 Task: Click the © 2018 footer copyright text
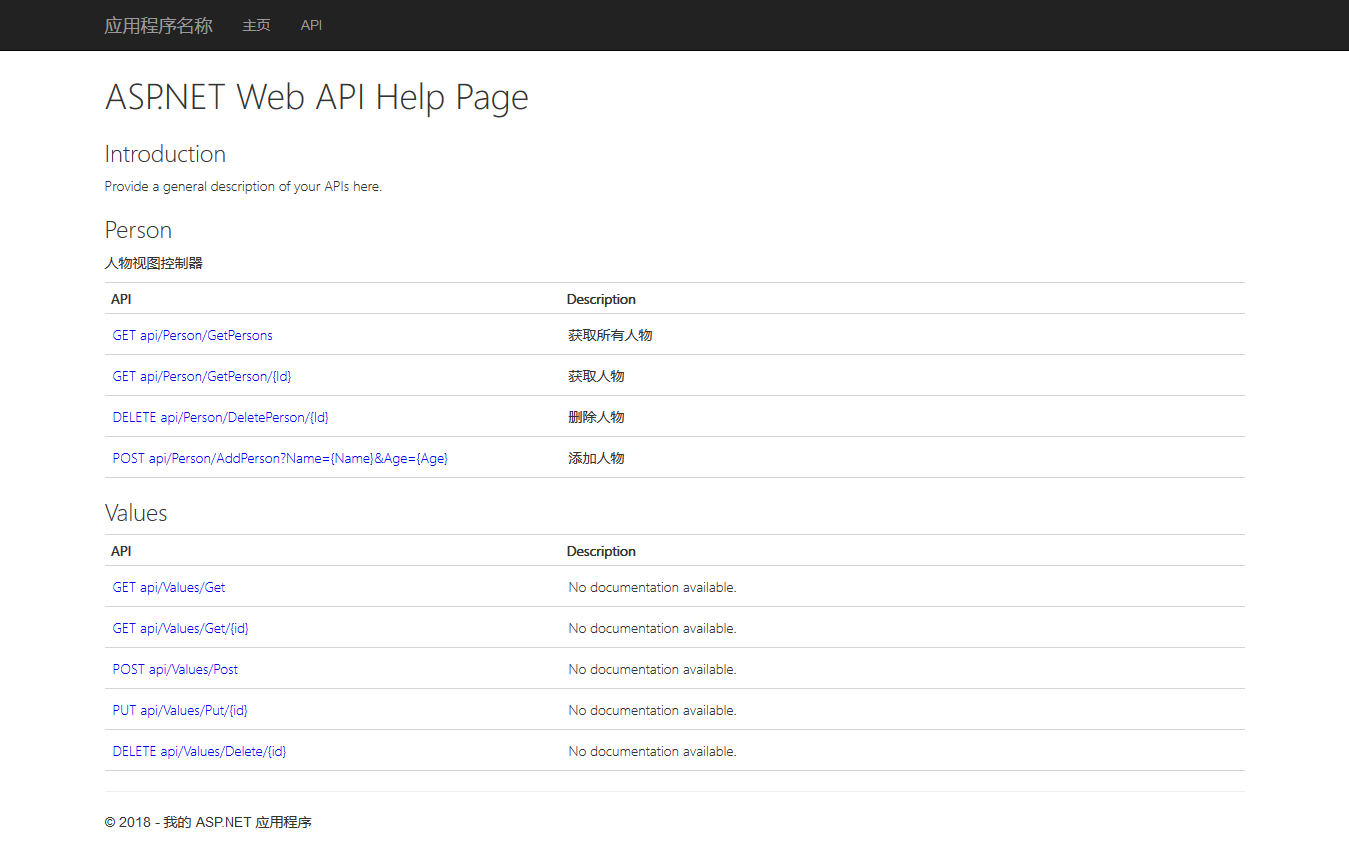click(207, 821)
